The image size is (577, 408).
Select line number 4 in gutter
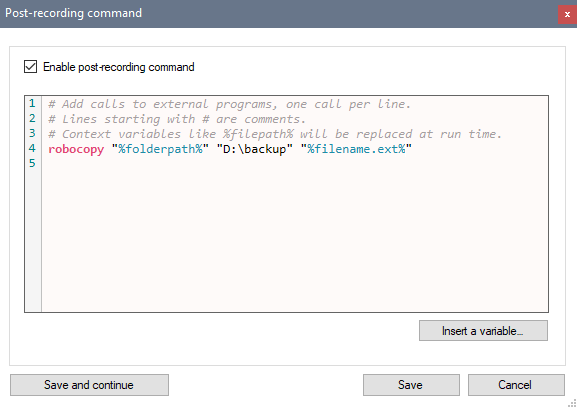click(32, 148)
